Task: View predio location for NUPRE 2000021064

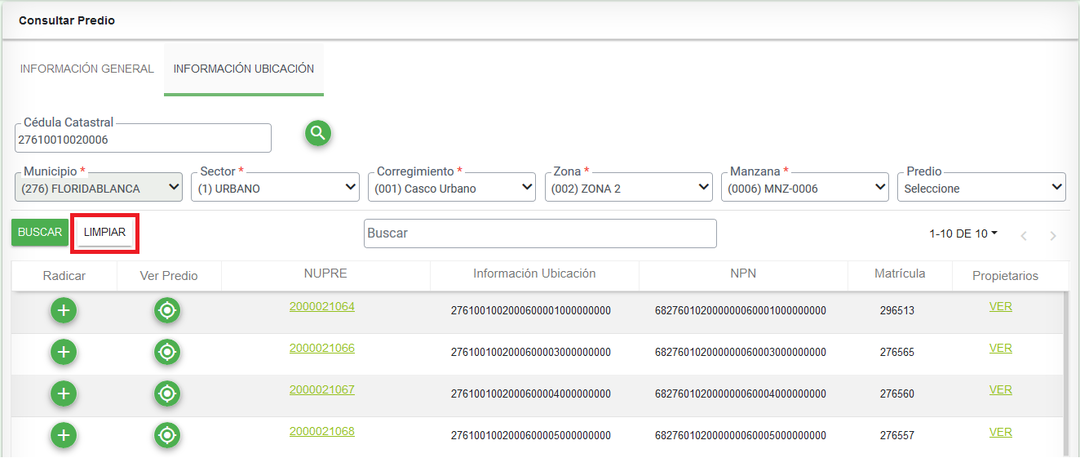Action: [x=167, y=311]
